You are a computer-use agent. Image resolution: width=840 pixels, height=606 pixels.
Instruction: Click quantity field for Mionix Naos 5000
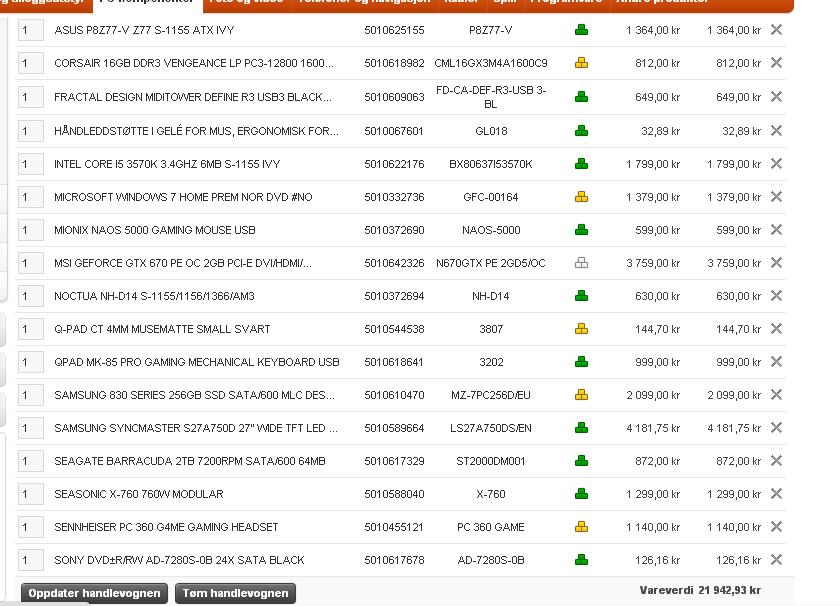pos(31,230)
